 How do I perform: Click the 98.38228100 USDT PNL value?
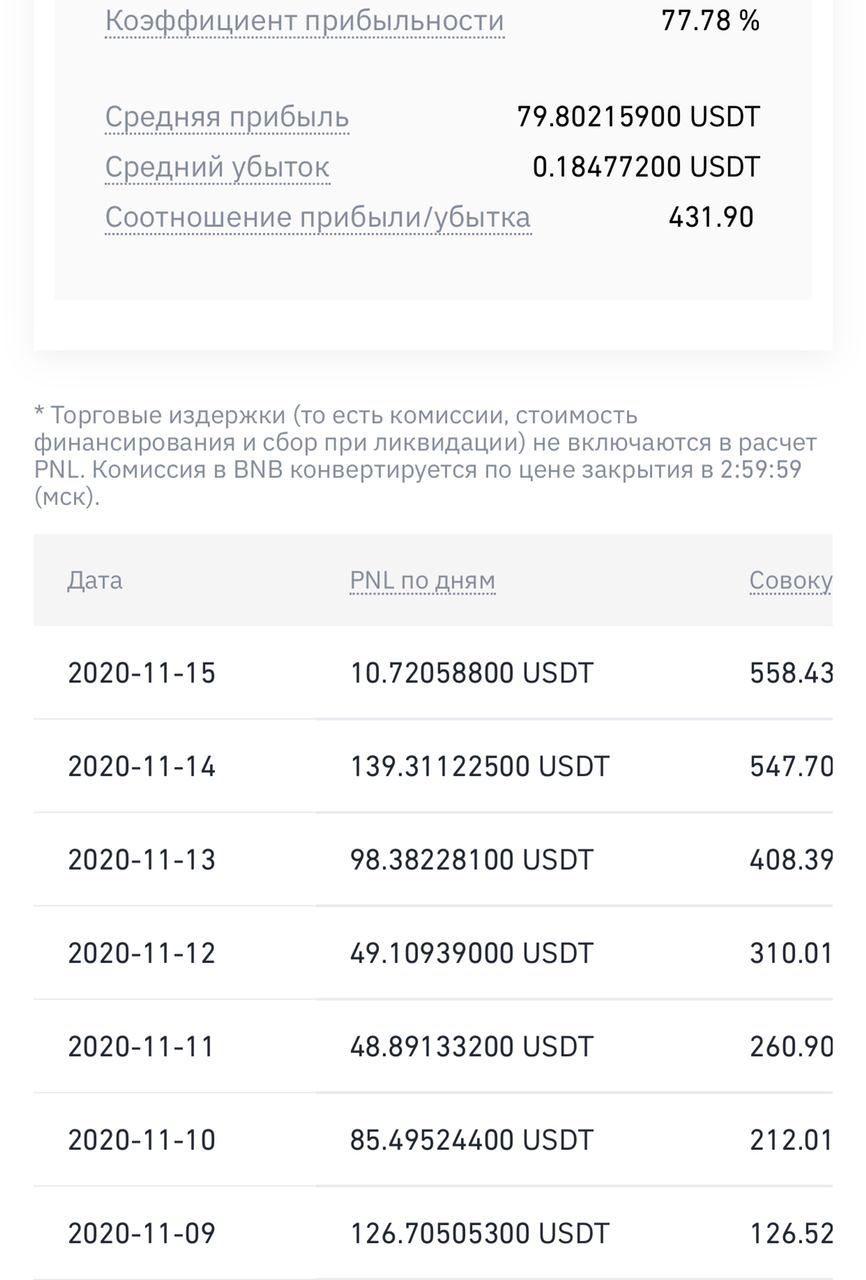point(471,860)
